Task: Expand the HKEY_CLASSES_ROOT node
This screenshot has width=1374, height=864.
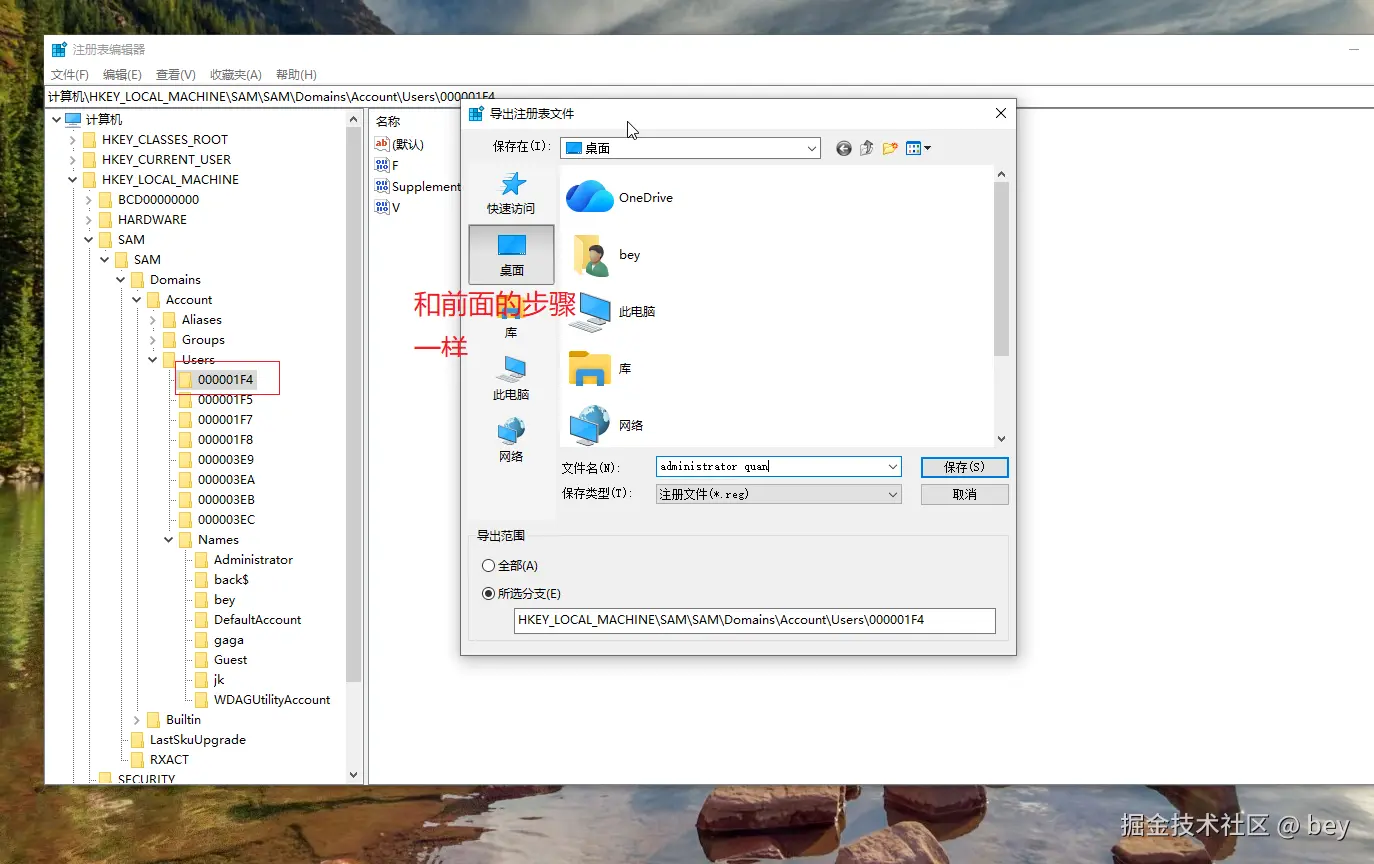Action: pyautogui.click(x=73, y=140)
